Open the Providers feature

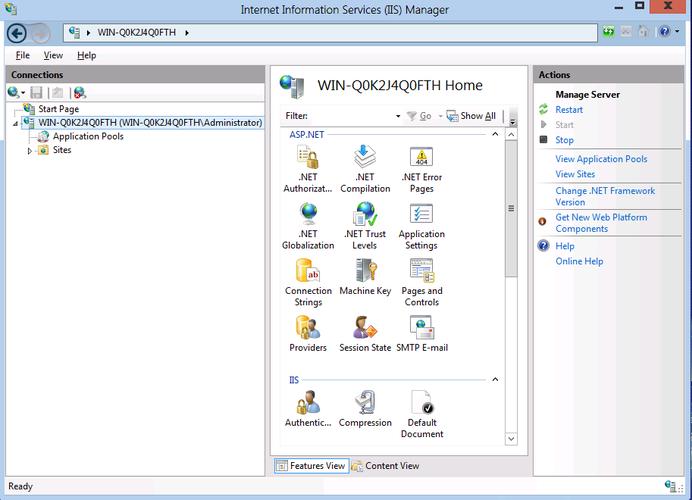point(308,334)
